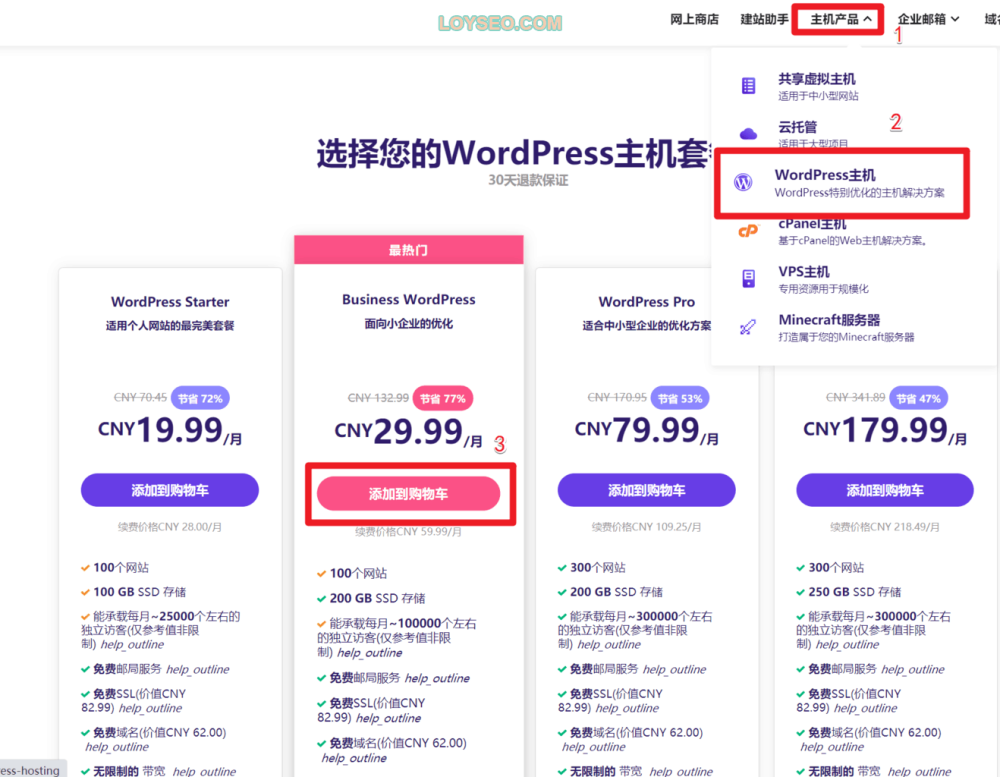
Task: Click the cPanel logo icon
Action: (748, 230)
